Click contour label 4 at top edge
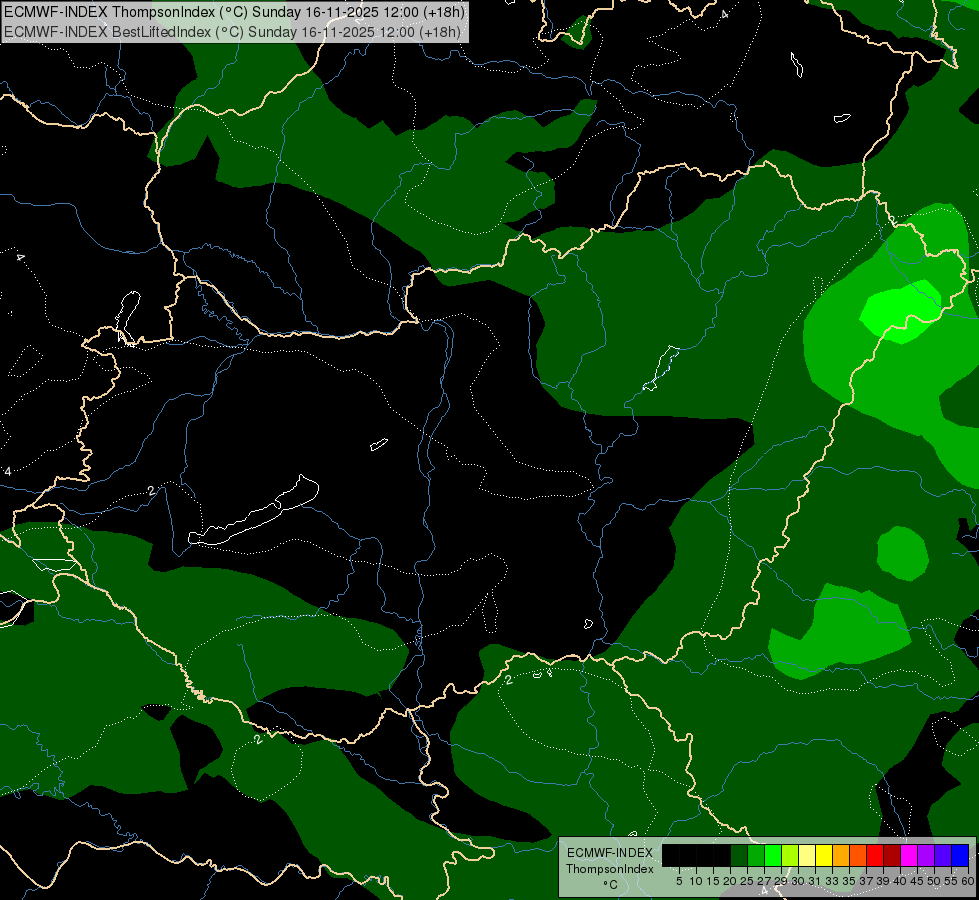 tap(724, 15)
